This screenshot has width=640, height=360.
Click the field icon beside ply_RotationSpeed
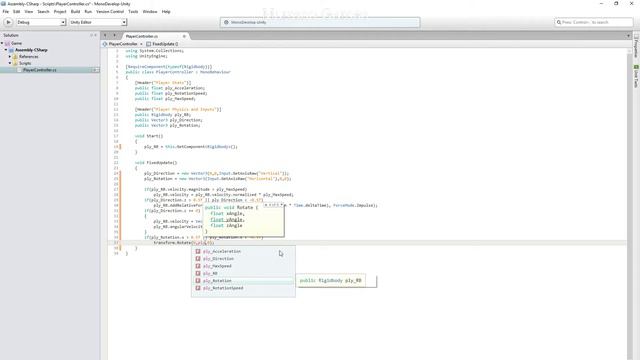tap(198, 288)
